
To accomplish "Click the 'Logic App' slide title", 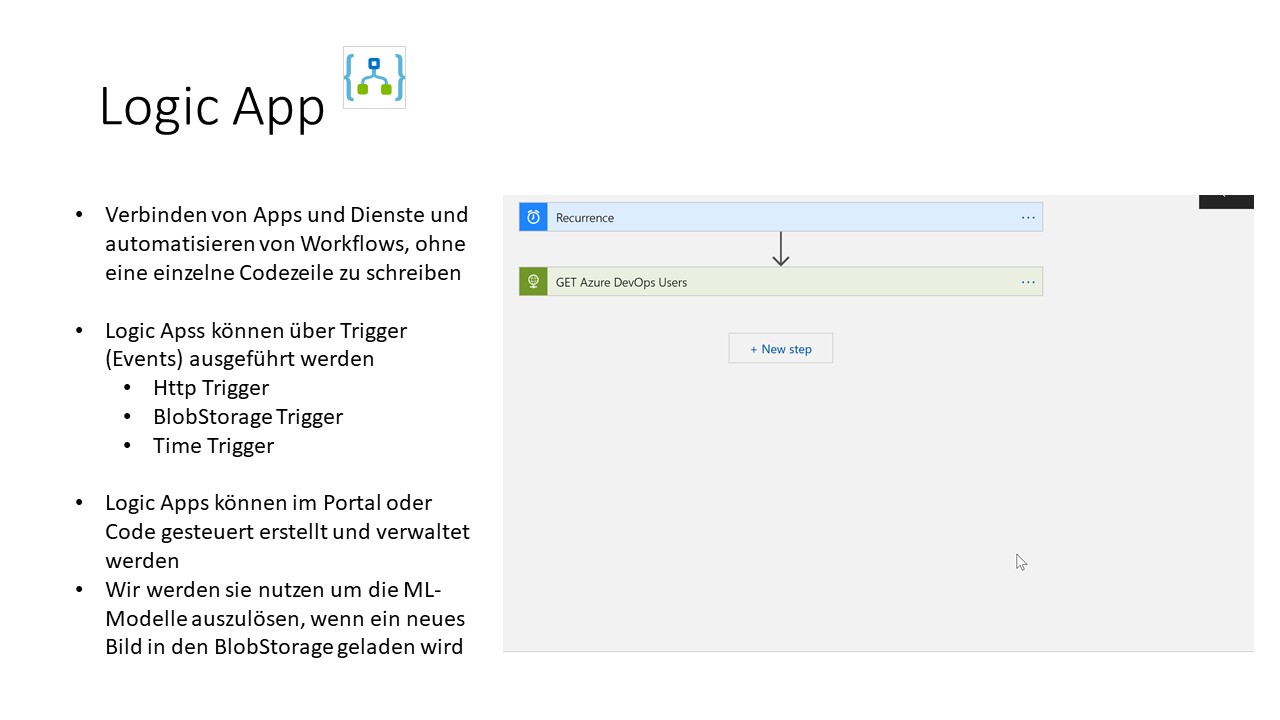I will click(212, 106).
